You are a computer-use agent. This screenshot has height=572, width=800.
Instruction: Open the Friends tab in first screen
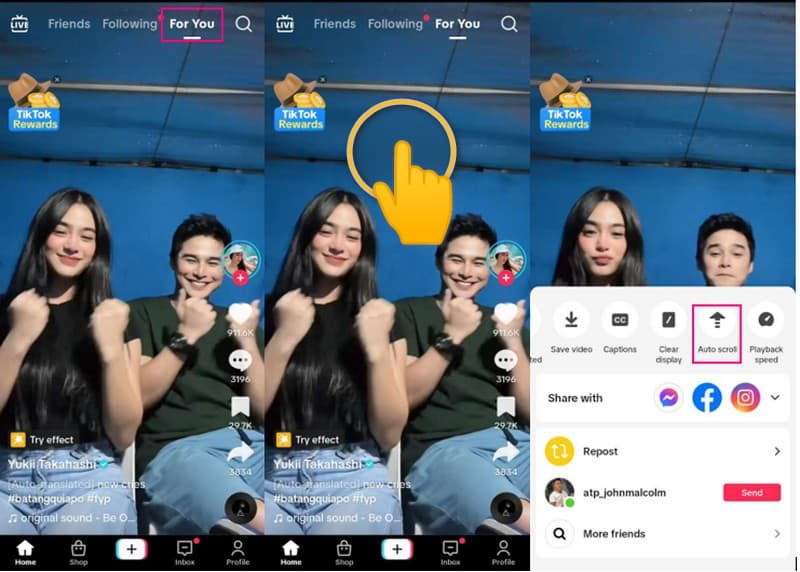(x=69, y=24)
